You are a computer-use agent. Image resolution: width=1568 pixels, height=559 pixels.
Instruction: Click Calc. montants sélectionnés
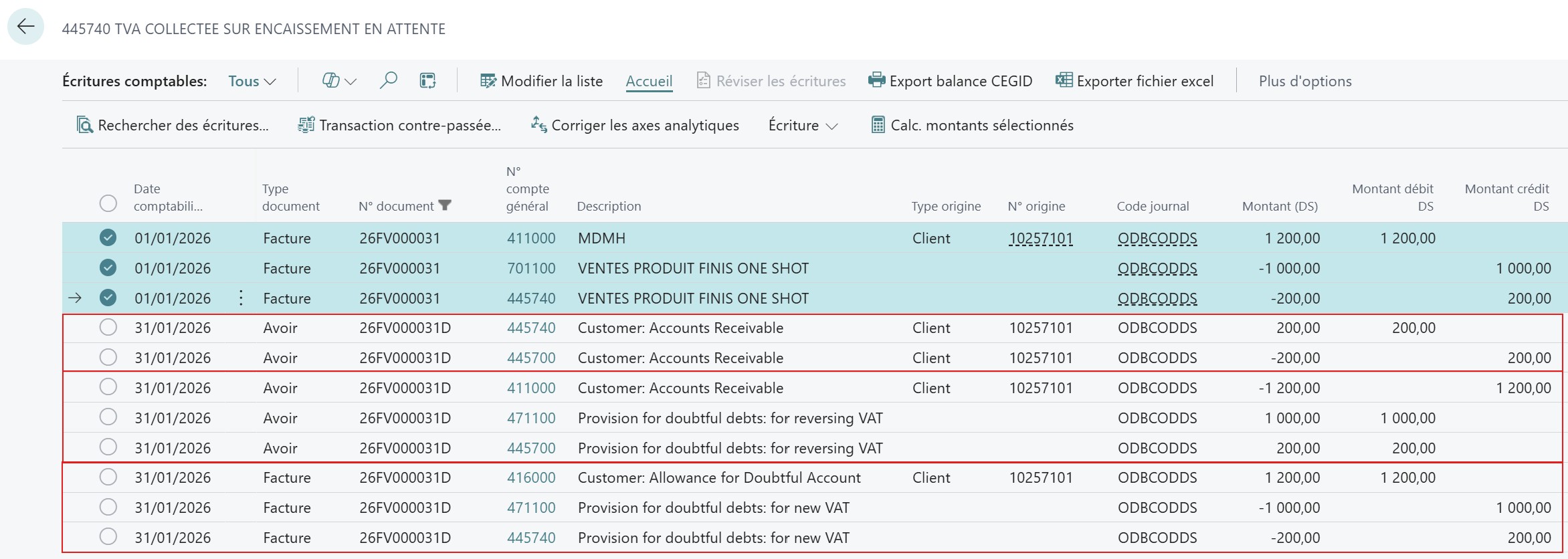972,125
